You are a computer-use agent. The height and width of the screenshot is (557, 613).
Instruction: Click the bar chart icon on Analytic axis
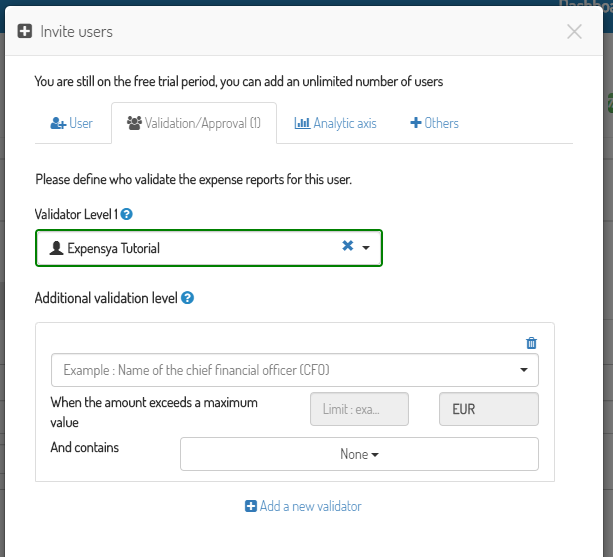[302, 123]
